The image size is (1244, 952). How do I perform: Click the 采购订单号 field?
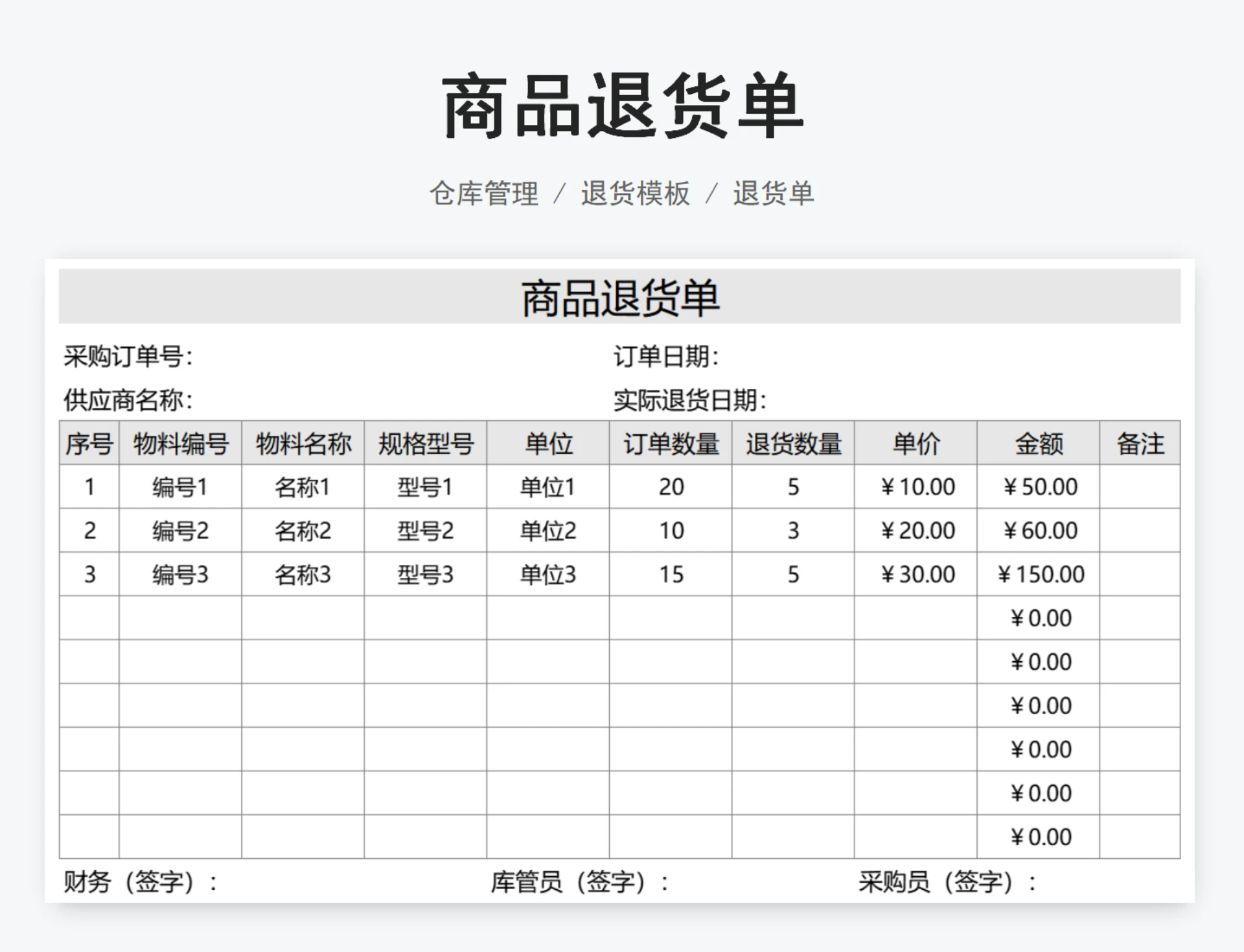(x=128, y=356)
